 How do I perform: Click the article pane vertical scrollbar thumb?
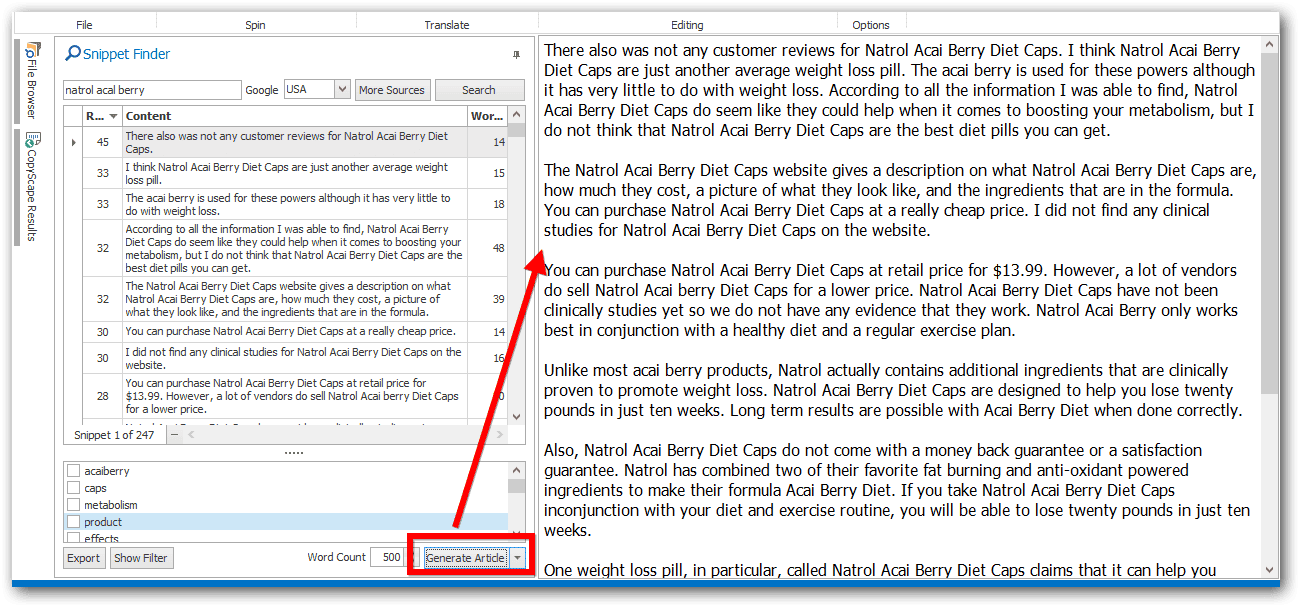1270,225
